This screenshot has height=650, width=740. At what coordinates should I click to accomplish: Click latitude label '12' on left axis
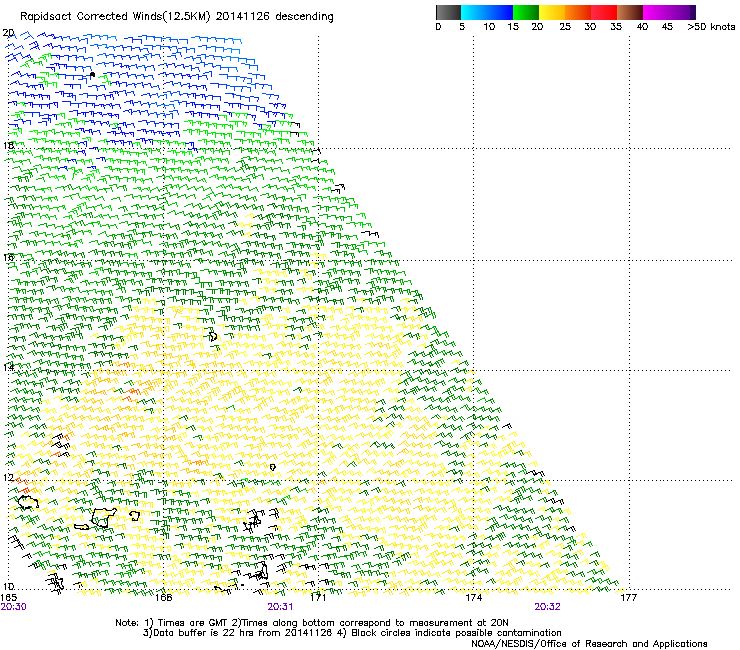point(8,478)
